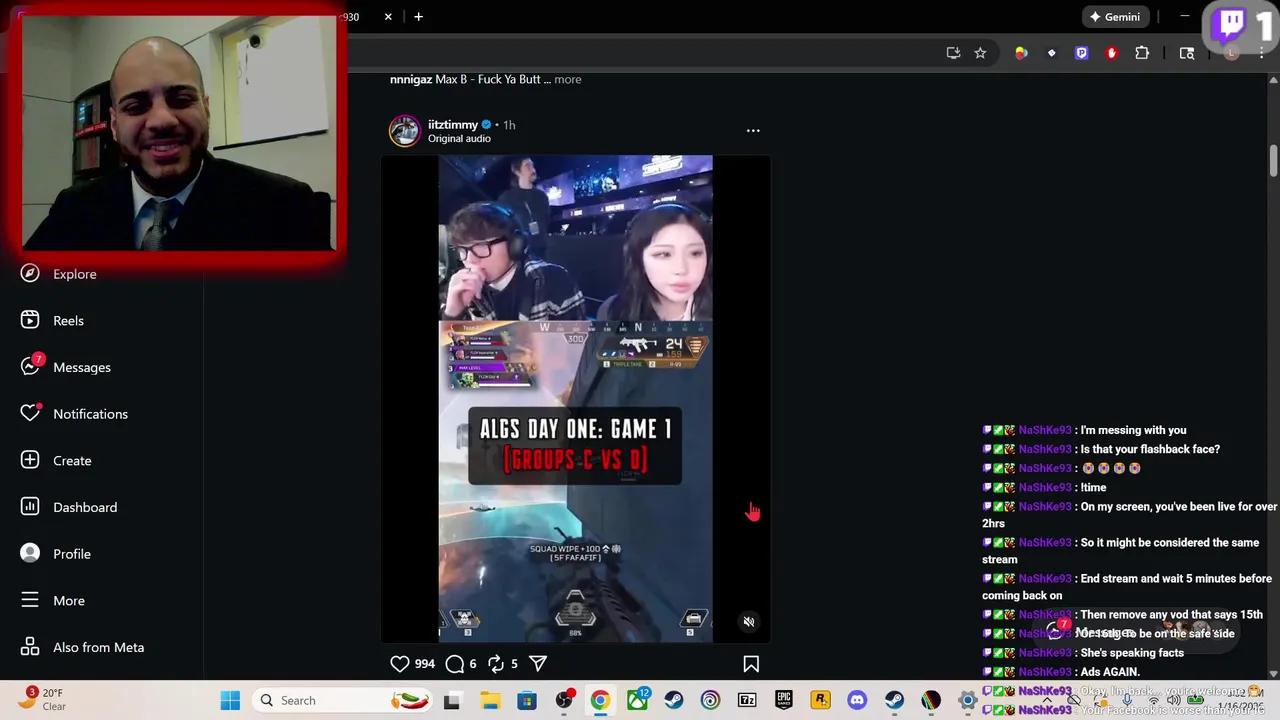This screenshot has width=1280, height=720.
Task: Bookmark this page with the star
Action: click(980, 53)
